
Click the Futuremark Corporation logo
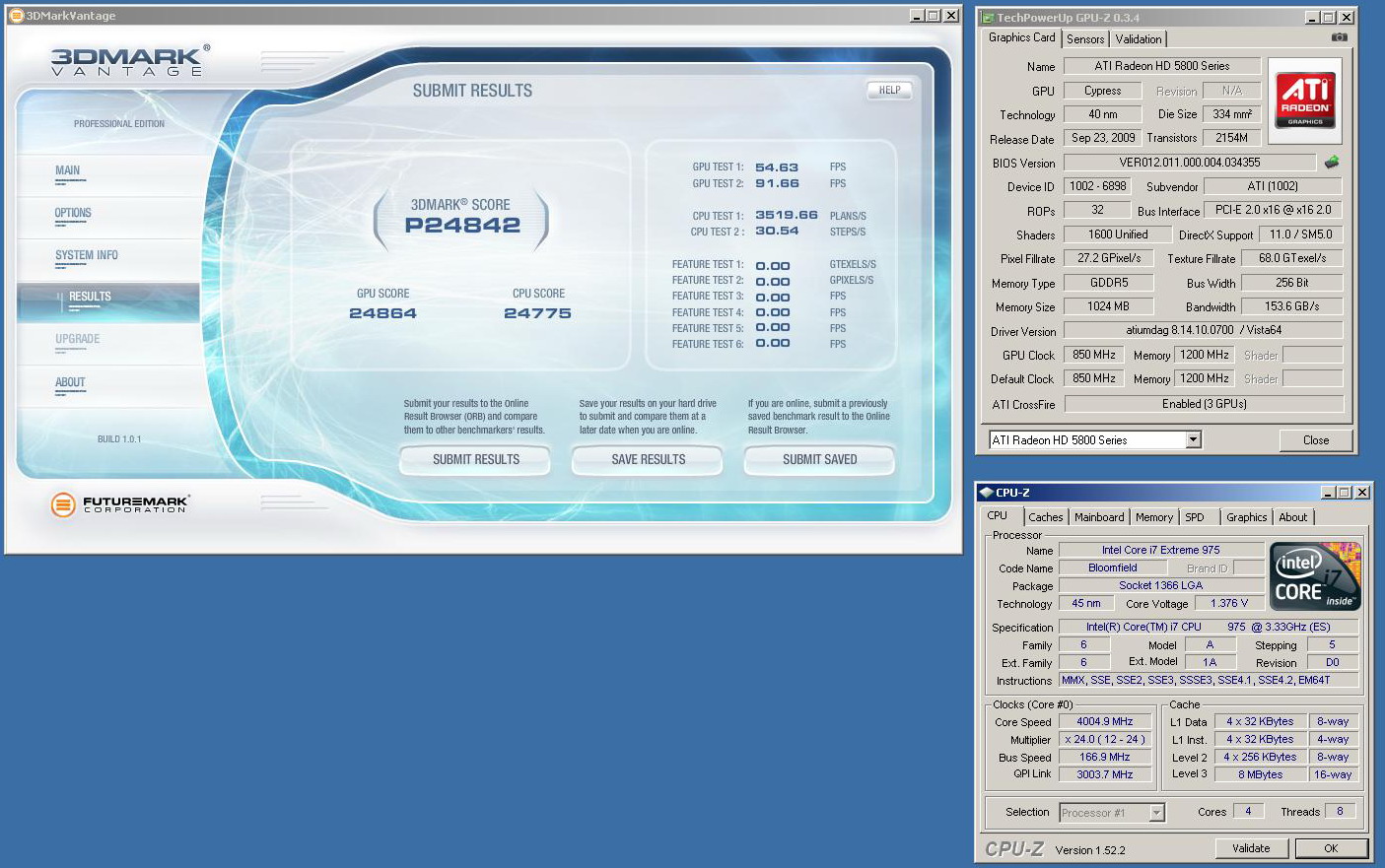tap(119, 504)
